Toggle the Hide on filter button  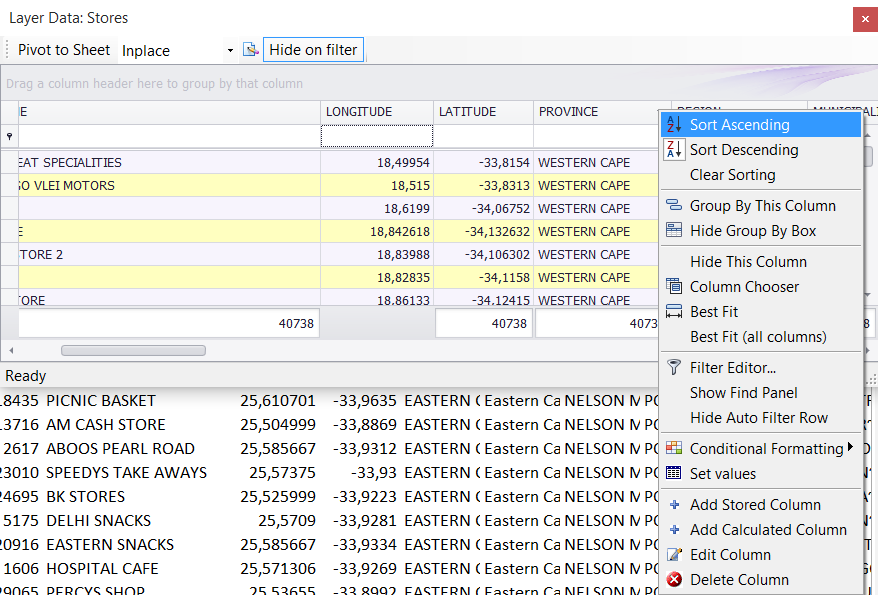pos(313,49)
